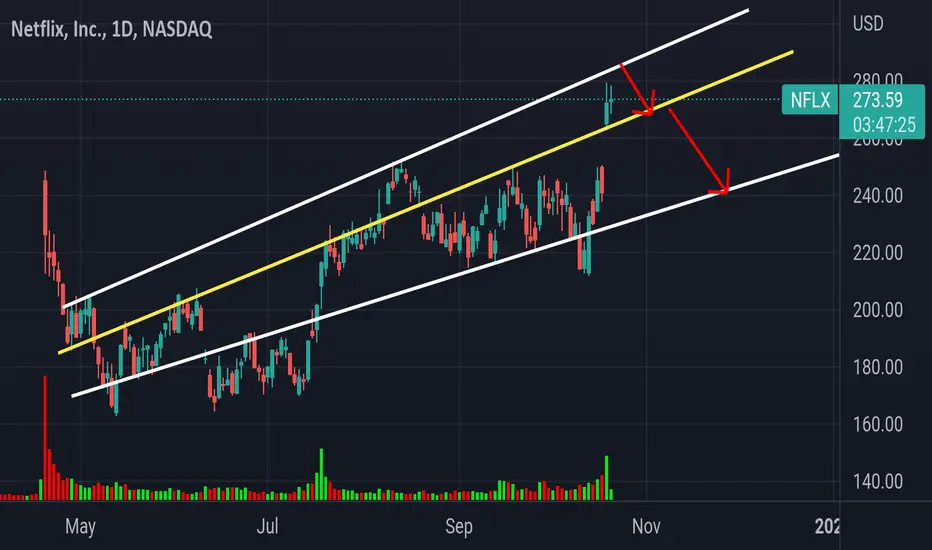932x550 pixels.
Task: Click the countdown timer 03:47:25
Action: (x=884, y=125)
